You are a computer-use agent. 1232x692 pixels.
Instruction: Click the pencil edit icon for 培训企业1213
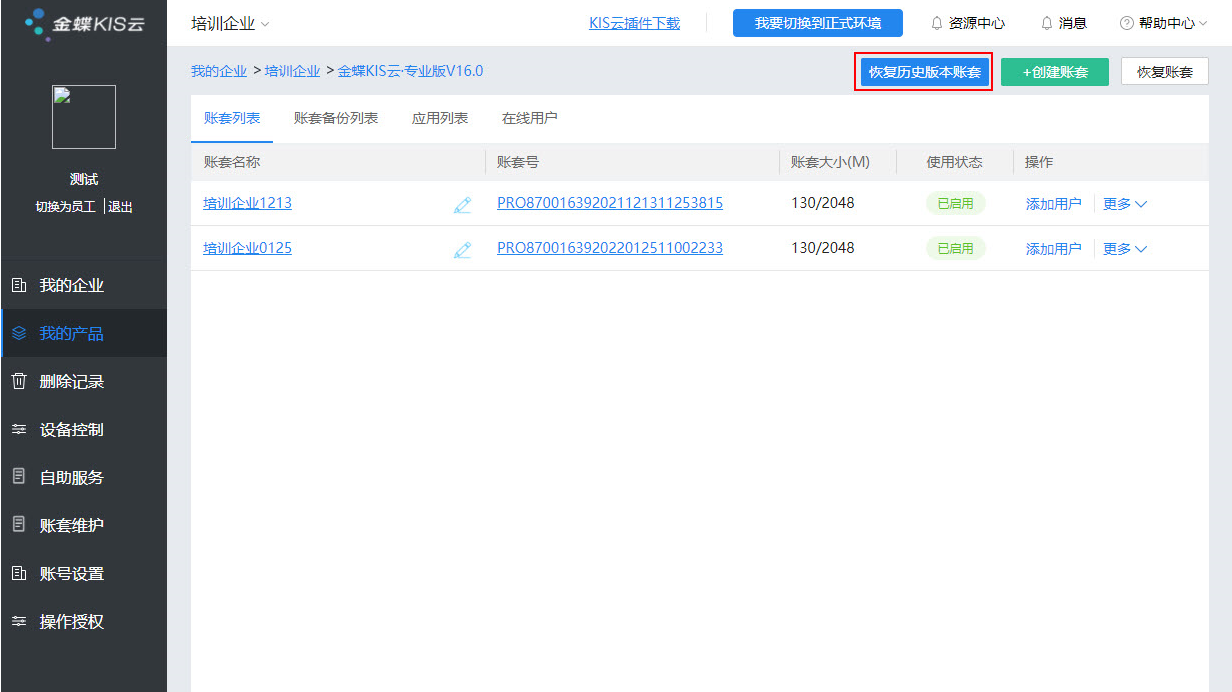point(462,204)
